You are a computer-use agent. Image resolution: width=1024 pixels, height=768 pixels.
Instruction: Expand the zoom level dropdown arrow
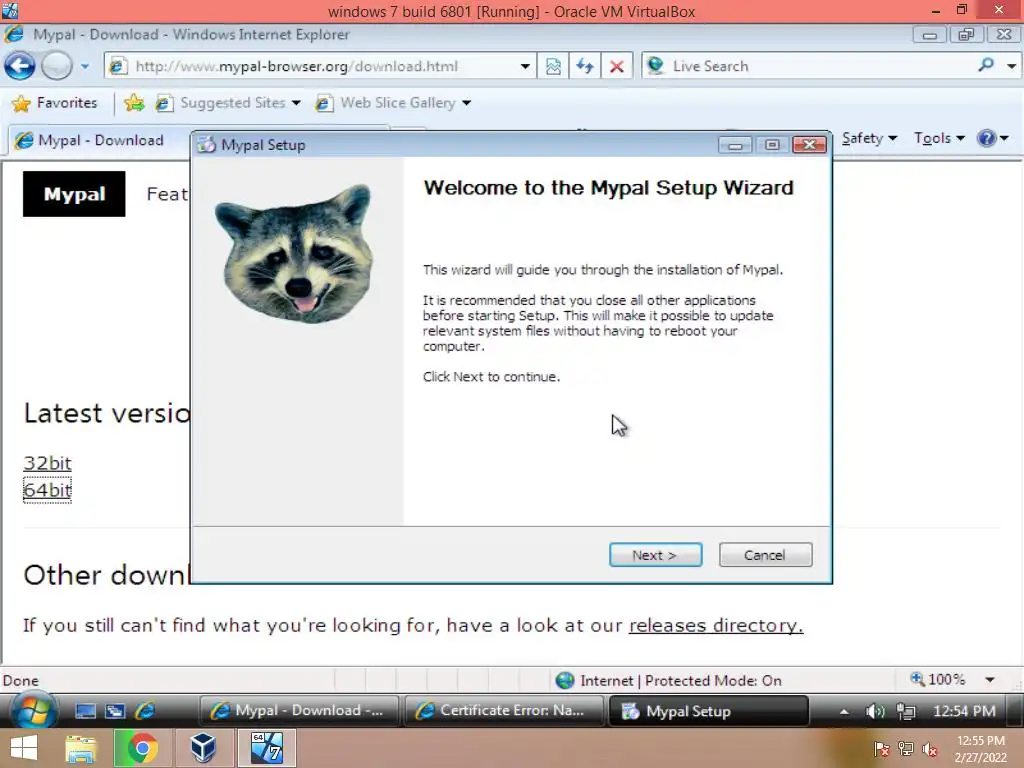[990, 680]
